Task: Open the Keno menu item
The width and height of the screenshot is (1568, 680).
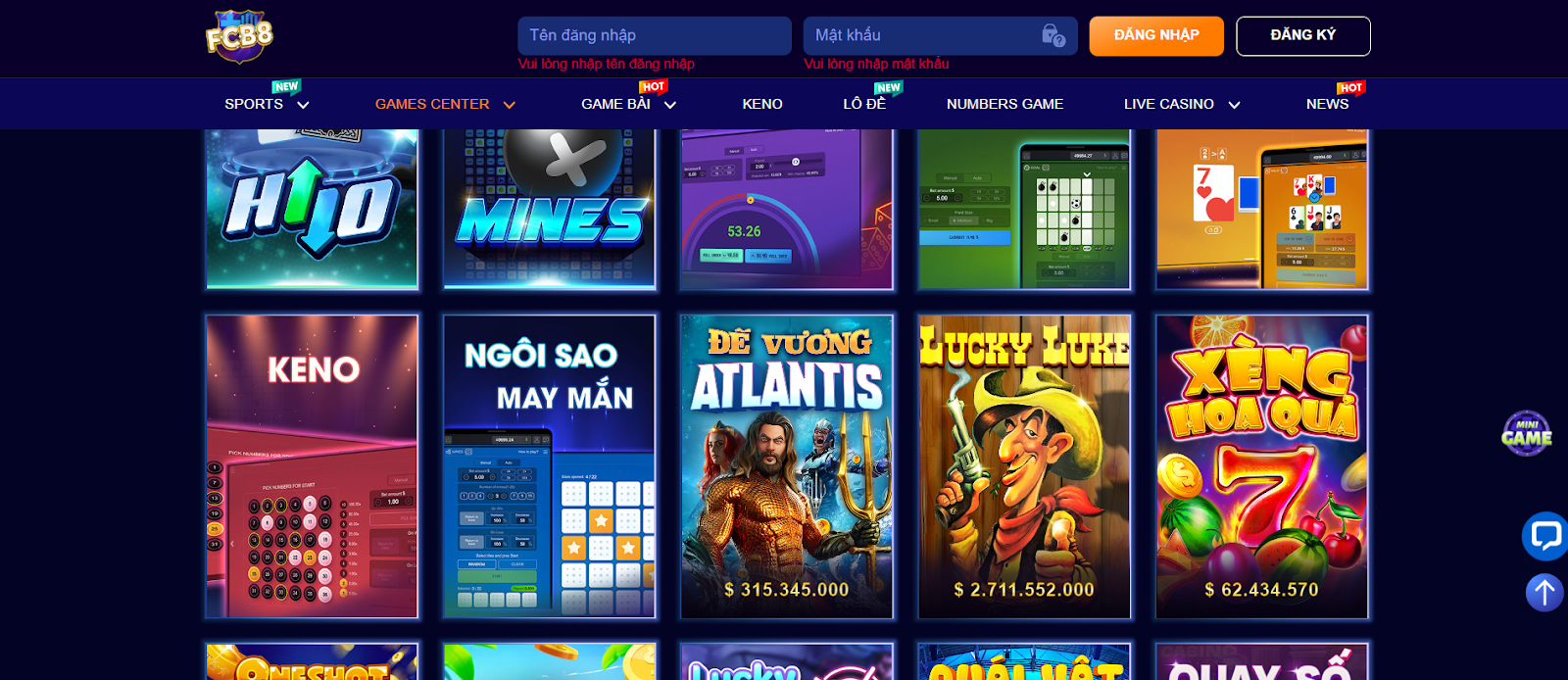Action: pos(762,104)
